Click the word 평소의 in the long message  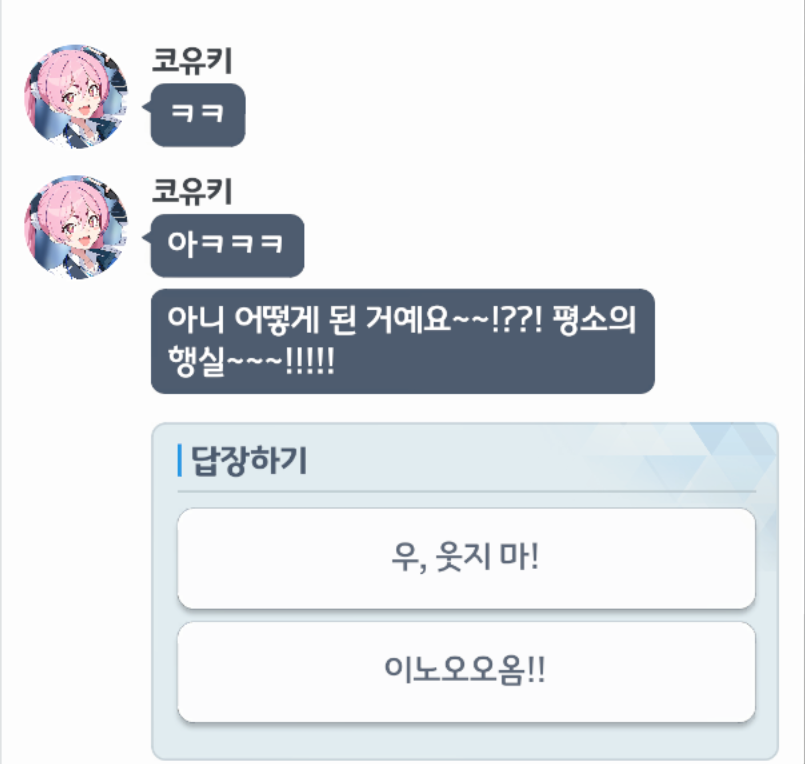(594, 320)
